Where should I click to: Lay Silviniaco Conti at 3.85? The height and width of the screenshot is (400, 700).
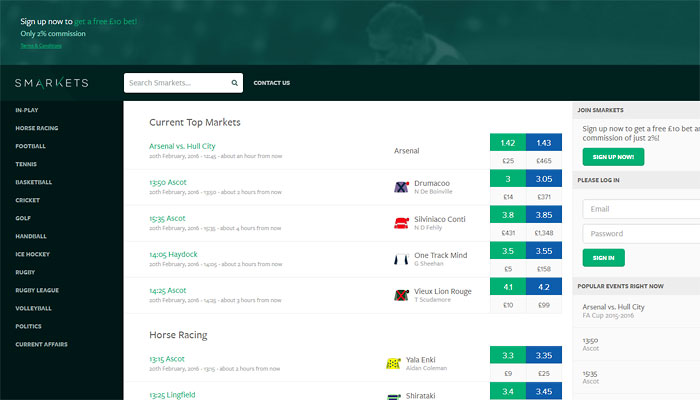544,215
